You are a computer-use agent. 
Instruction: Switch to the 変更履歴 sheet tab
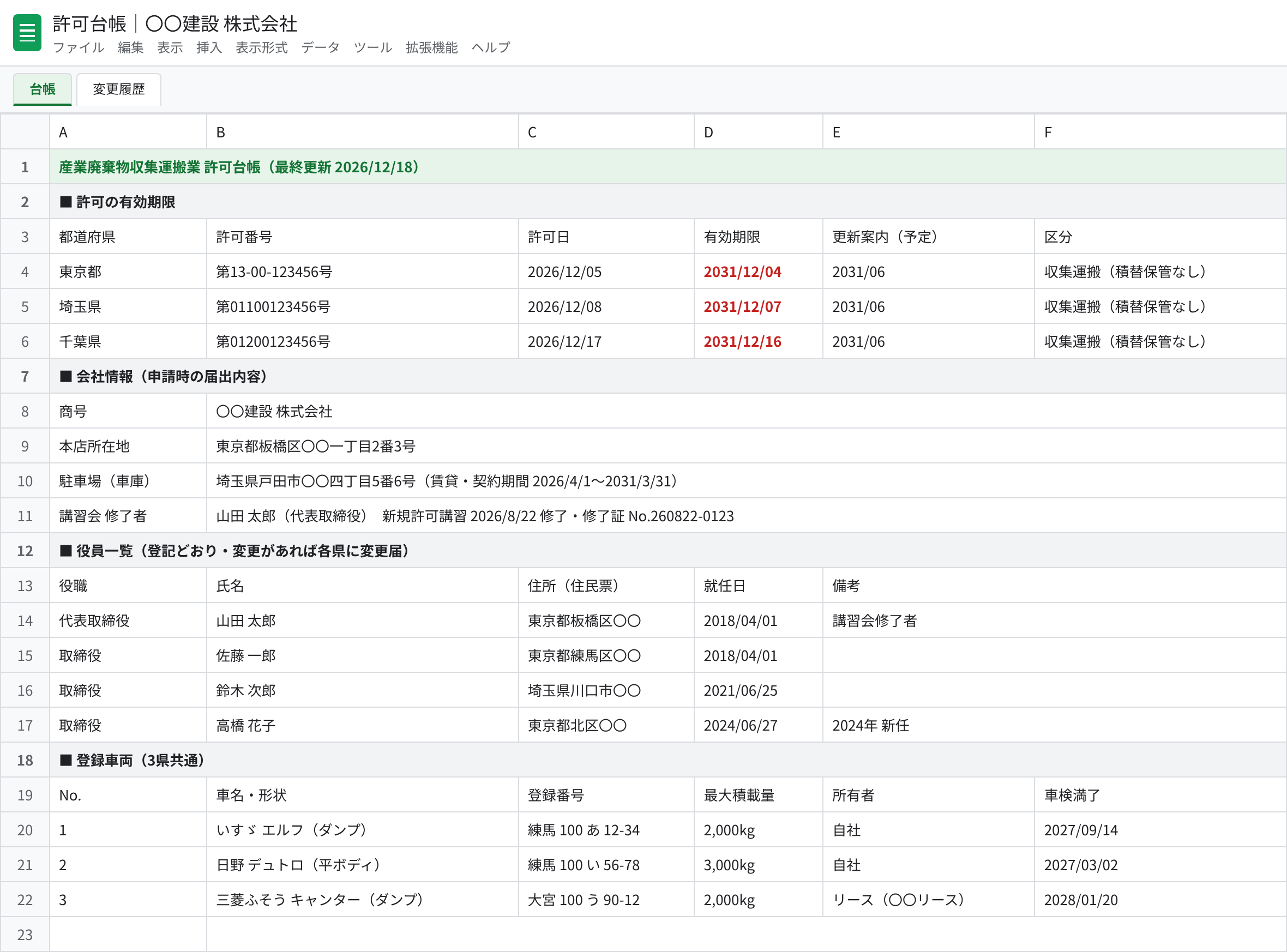click(119, 89)
